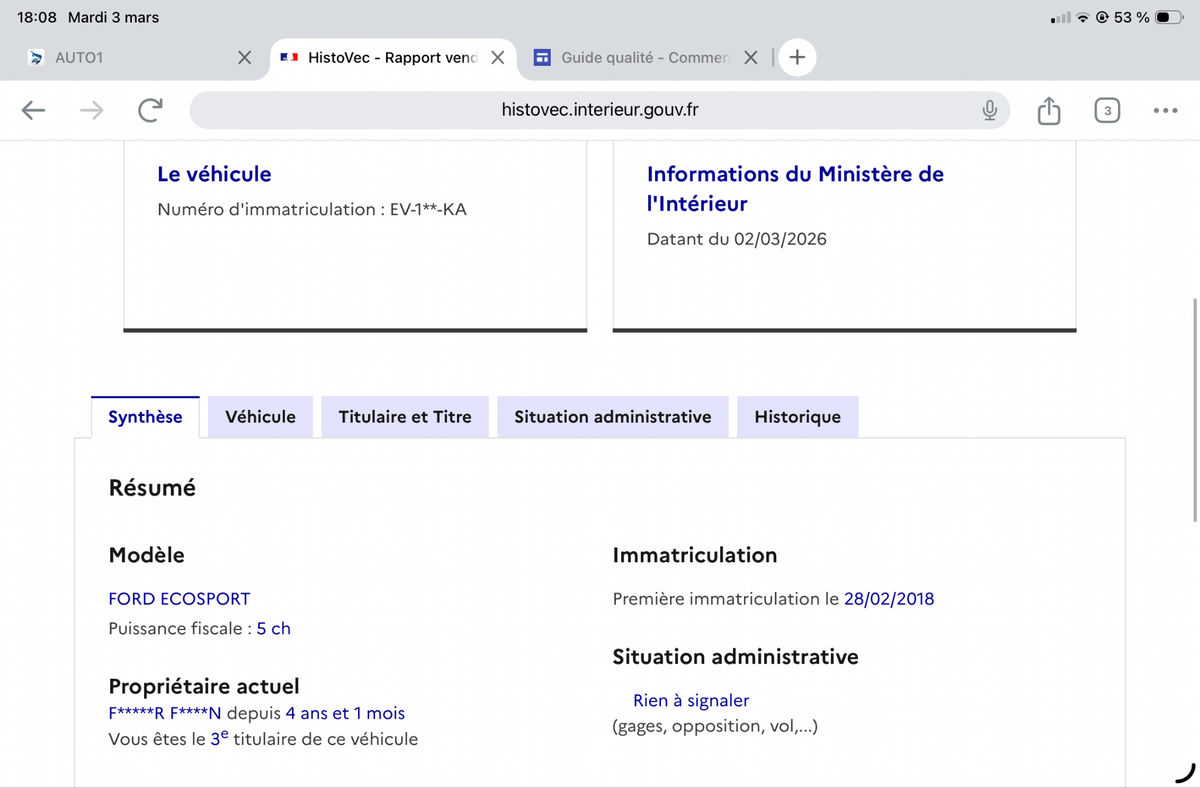Switch to the Guide qualité browser tab
The width and height of the screenshot is (1200, 788).
(640, 58)
